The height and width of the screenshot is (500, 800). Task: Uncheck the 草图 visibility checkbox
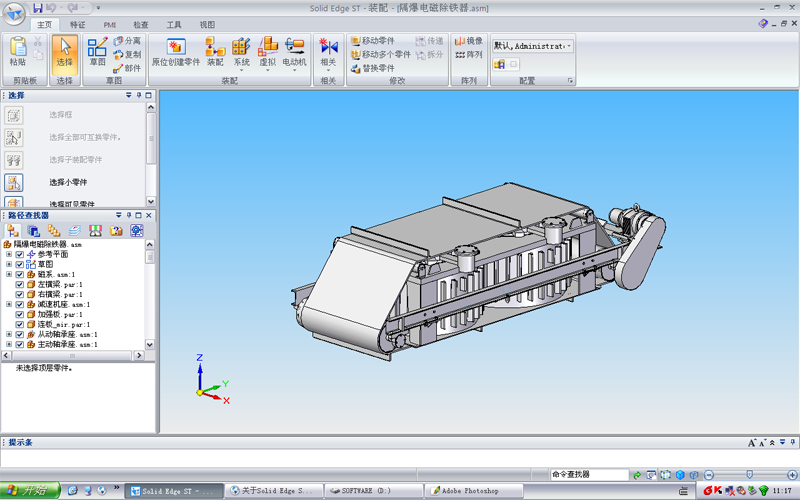[x=19, y=264]
